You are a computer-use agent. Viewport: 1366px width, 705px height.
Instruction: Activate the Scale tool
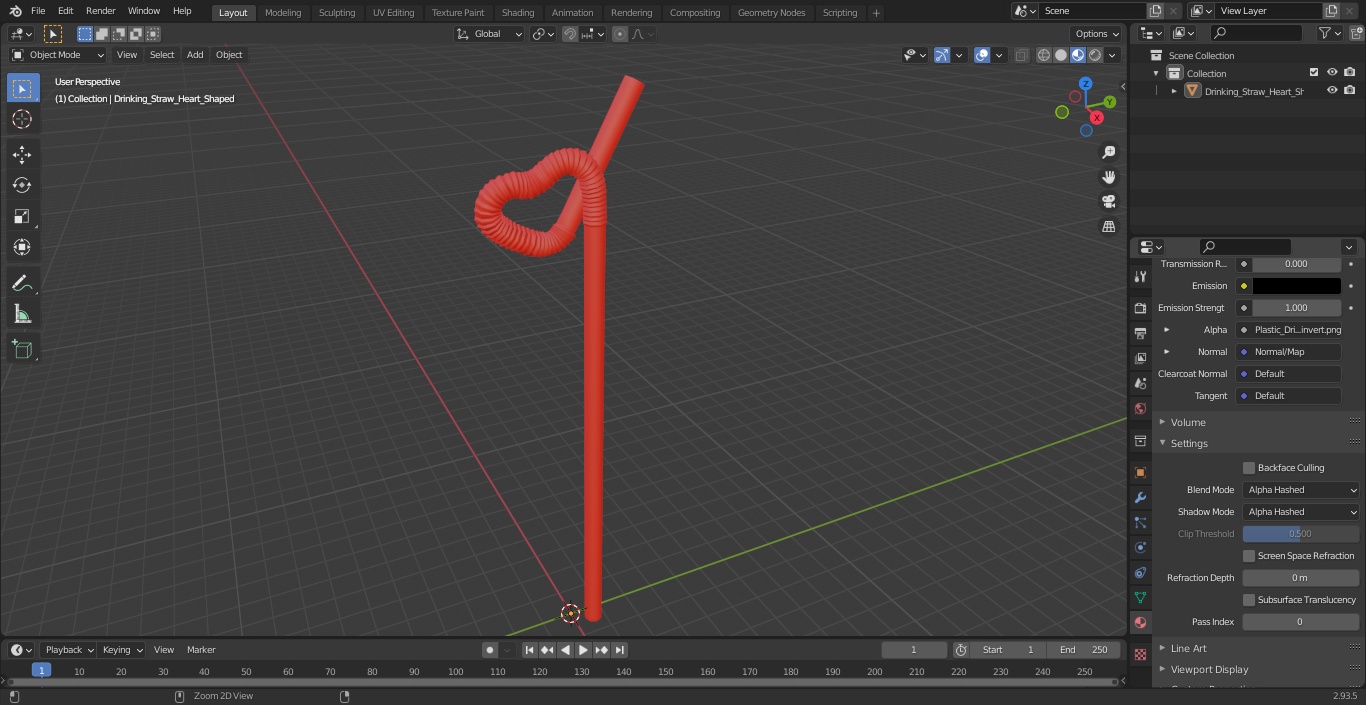coord(22,216)
